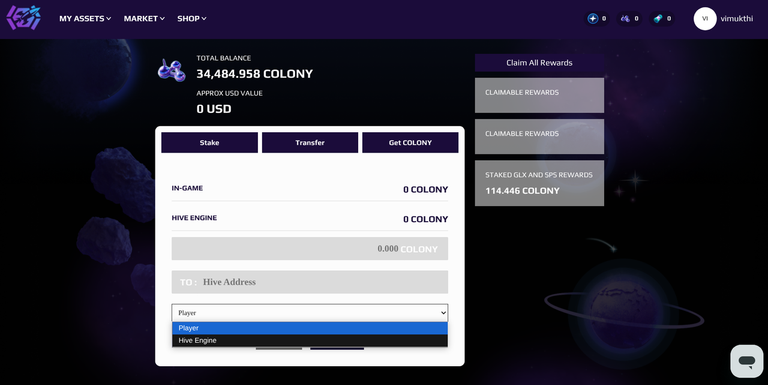The height and width of the screenshot is (385, 768).
Task: Collapse the Player select dropdown
Action: [x=310, y=313]
